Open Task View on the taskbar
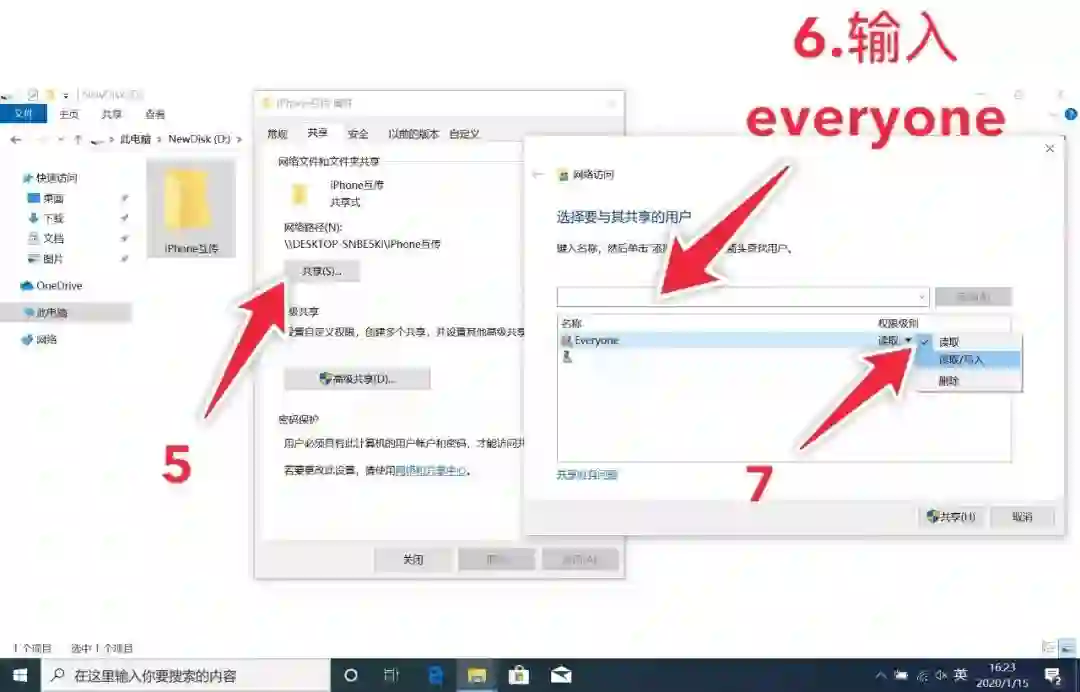The height and width of the screenshot is (692, 1080). (x=392, y=675)
